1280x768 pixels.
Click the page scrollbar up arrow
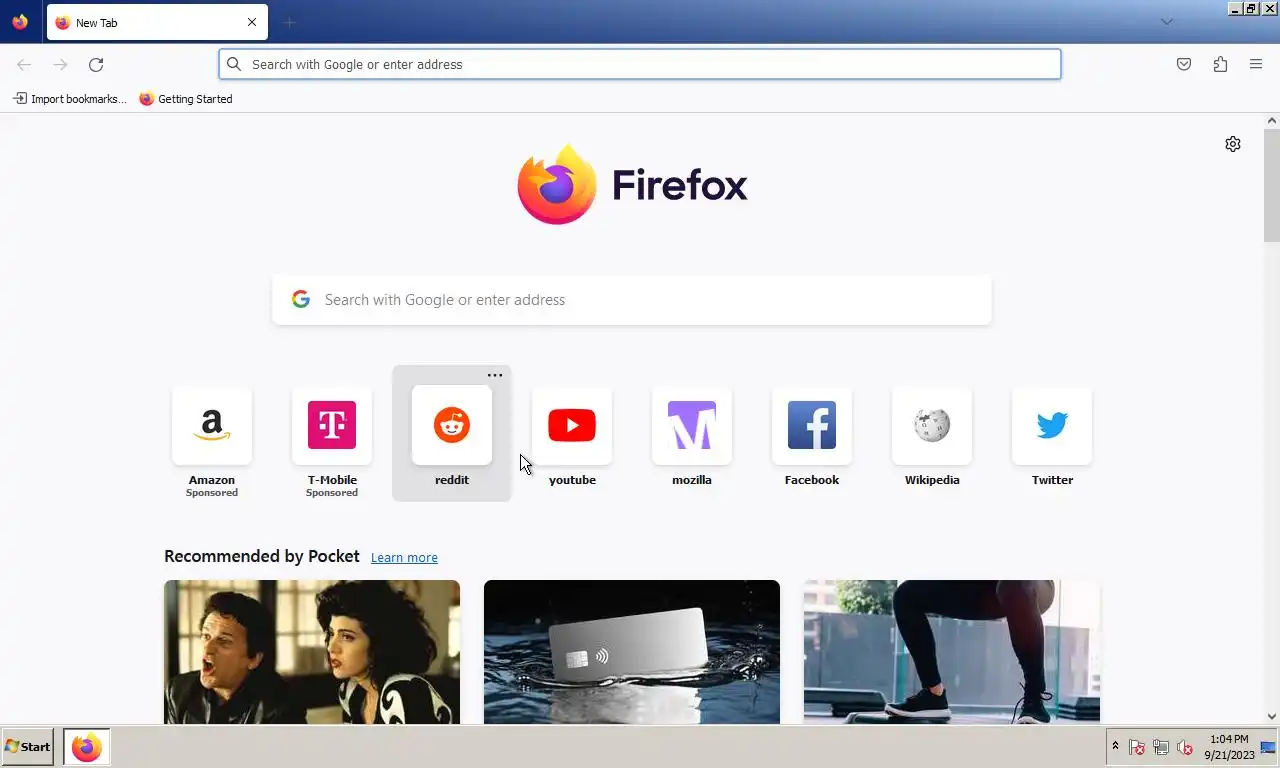pos(1272,121)
